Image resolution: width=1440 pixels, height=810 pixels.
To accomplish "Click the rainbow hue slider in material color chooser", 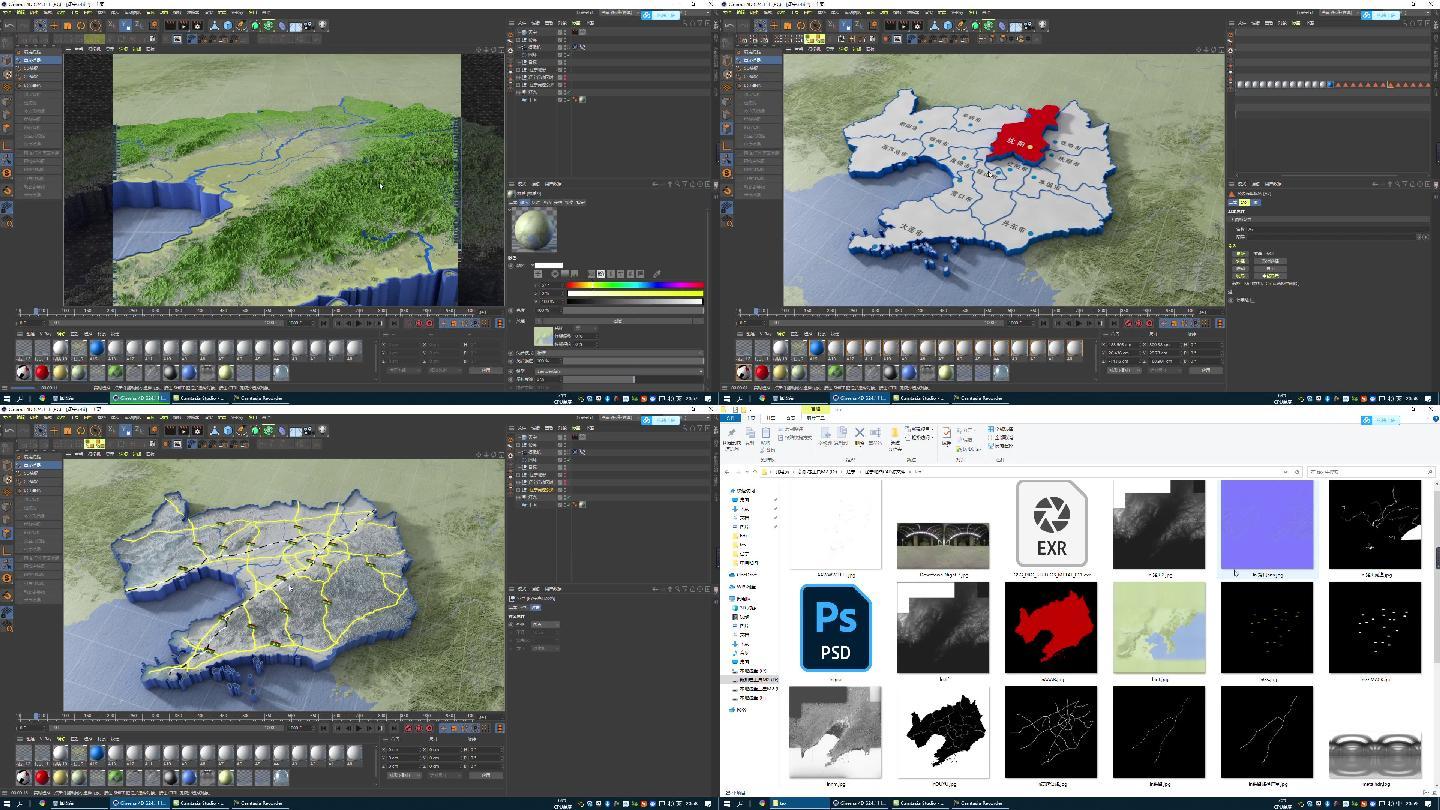I will click(635, 285).
